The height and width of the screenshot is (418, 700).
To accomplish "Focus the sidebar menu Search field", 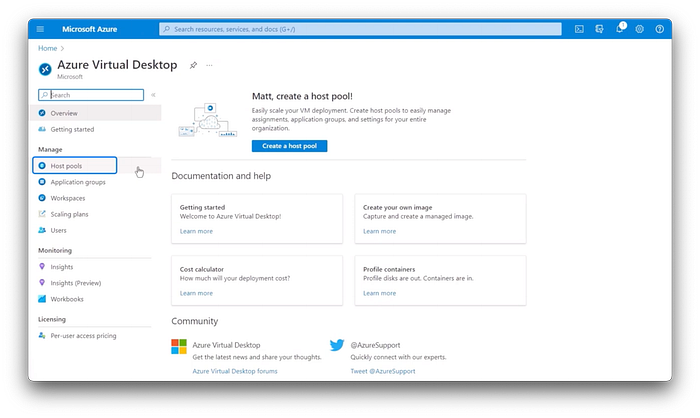I will (x=91, y=95).
